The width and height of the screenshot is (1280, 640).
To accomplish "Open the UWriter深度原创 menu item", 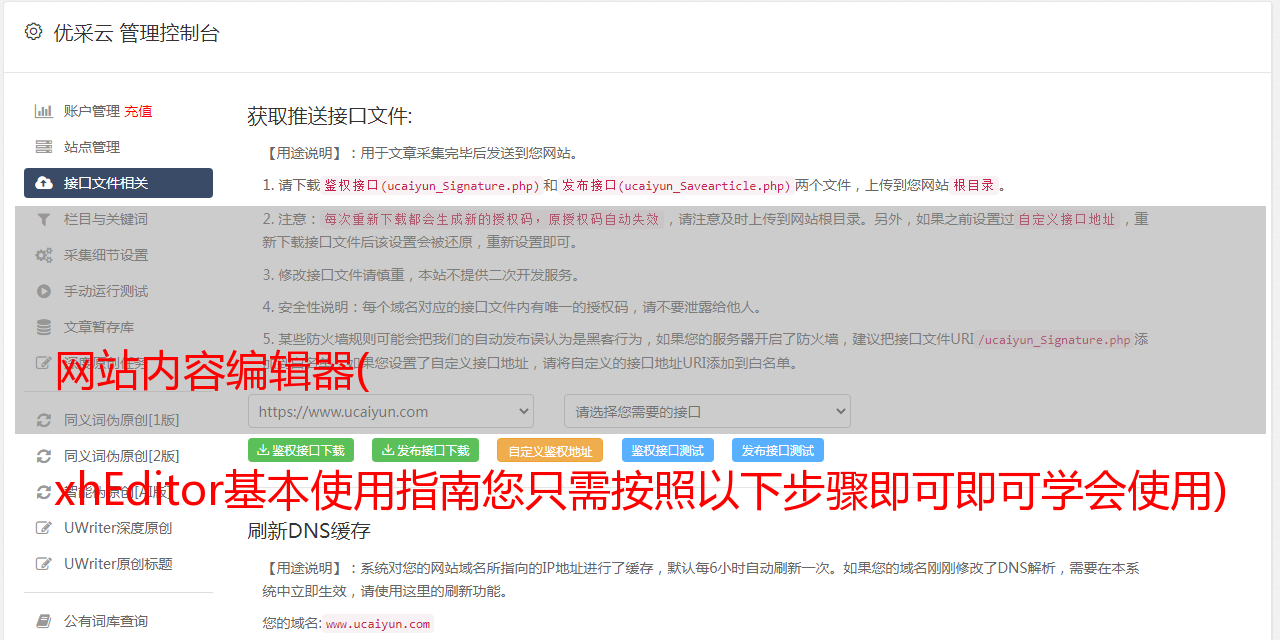I will (118, 528).
